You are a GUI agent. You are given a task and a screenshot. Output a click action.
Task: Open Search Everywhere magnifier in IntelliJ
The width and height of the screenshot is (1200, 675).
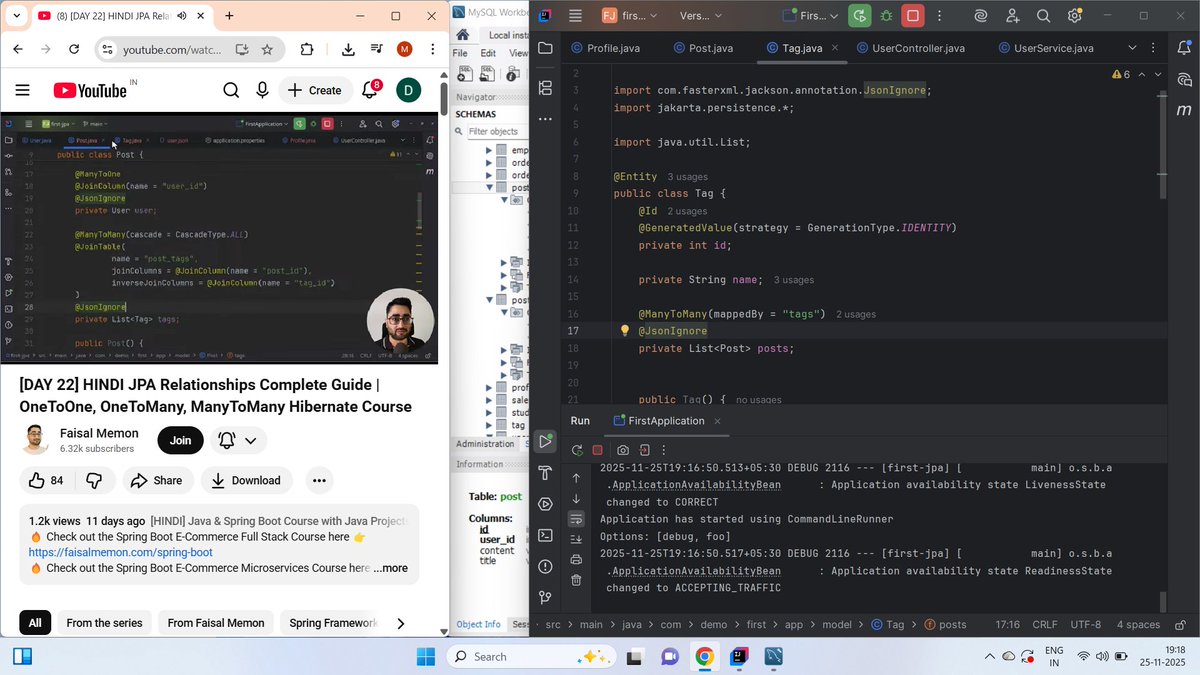1043,16
